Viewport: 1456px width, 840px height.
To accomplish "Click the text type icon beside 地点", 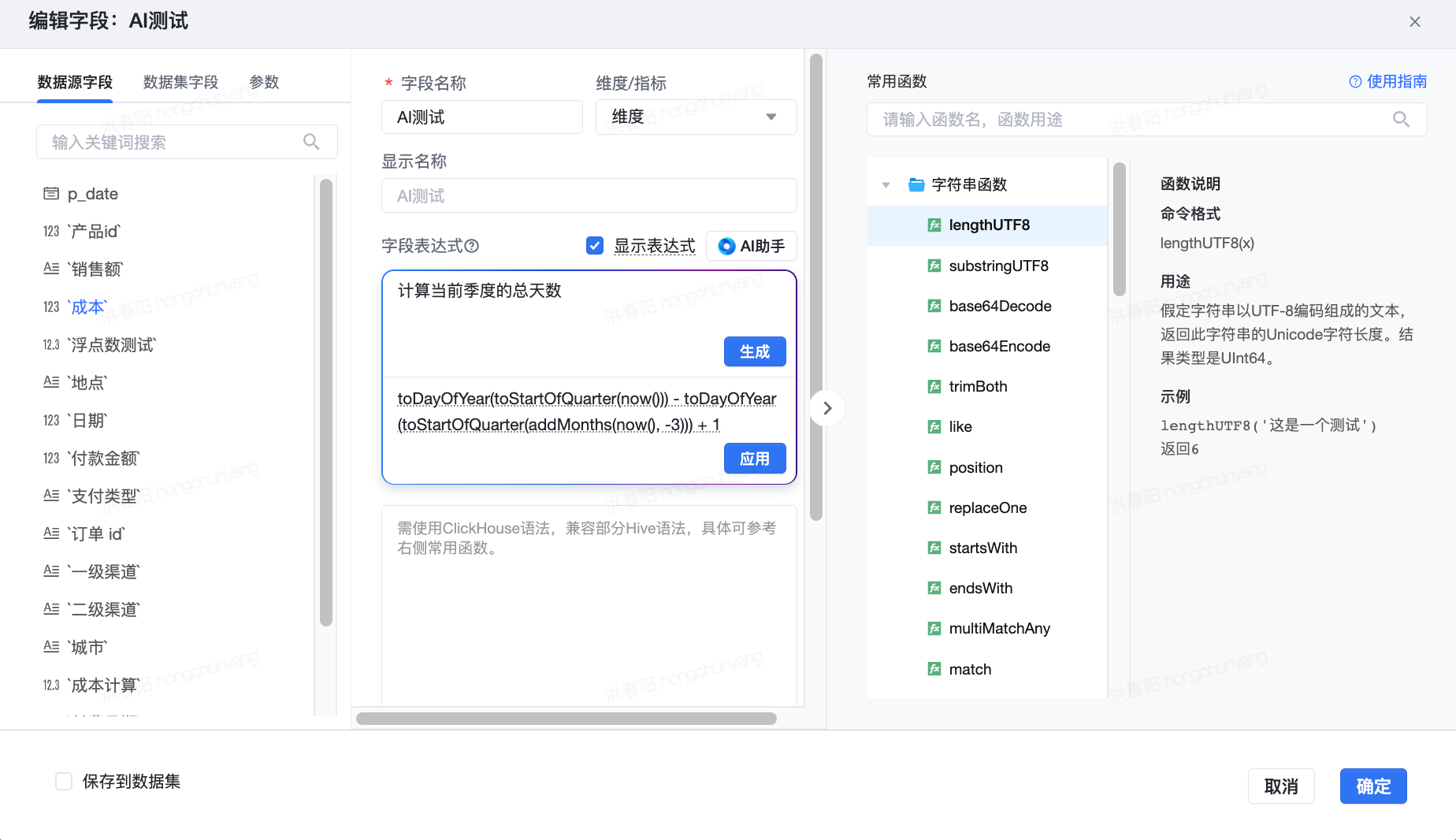I will coord(51,382).
